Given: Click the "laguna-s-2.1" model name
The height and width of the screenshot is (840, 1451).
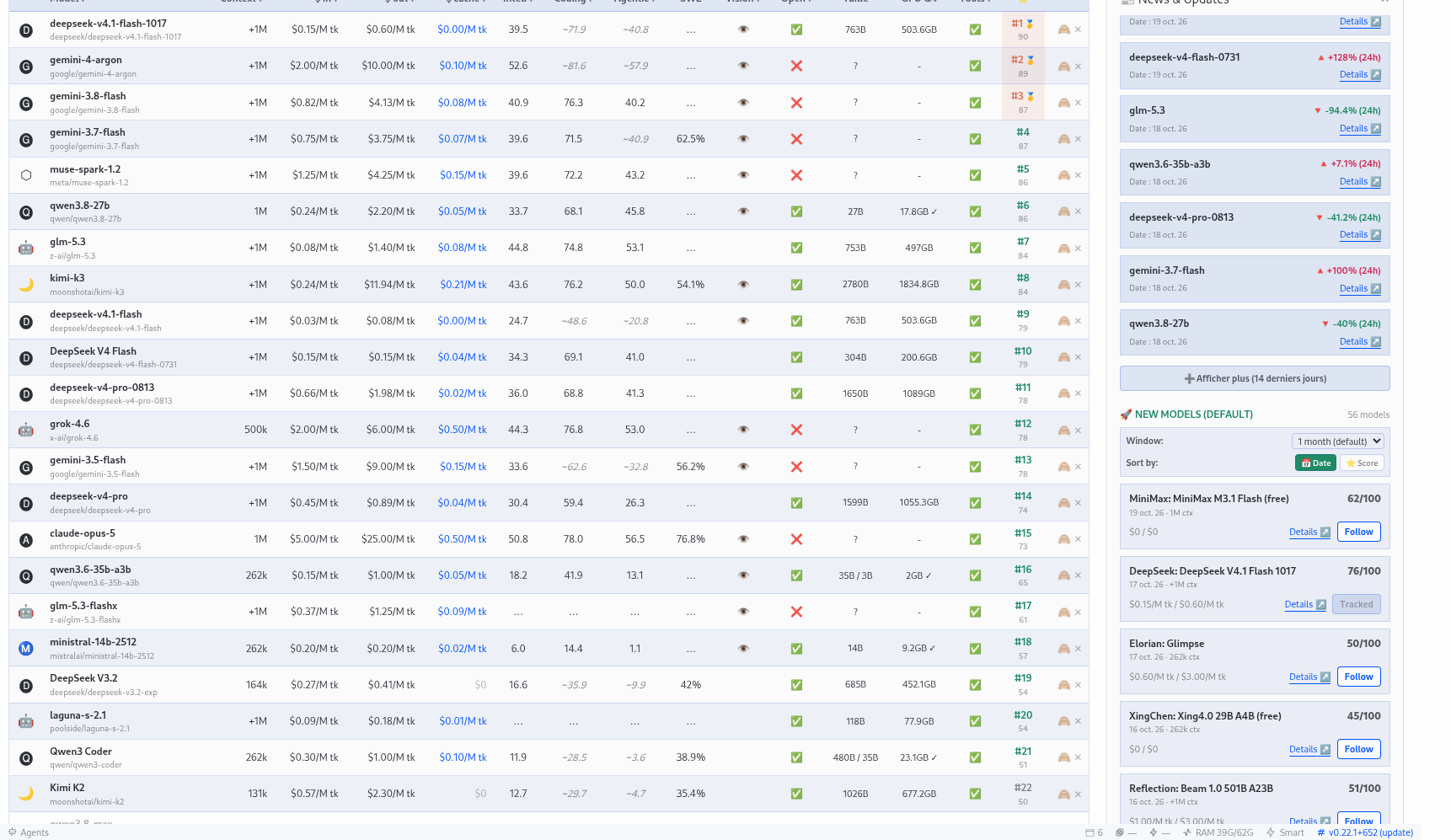Looking at the screenshot, I should [x=78, y=715].
